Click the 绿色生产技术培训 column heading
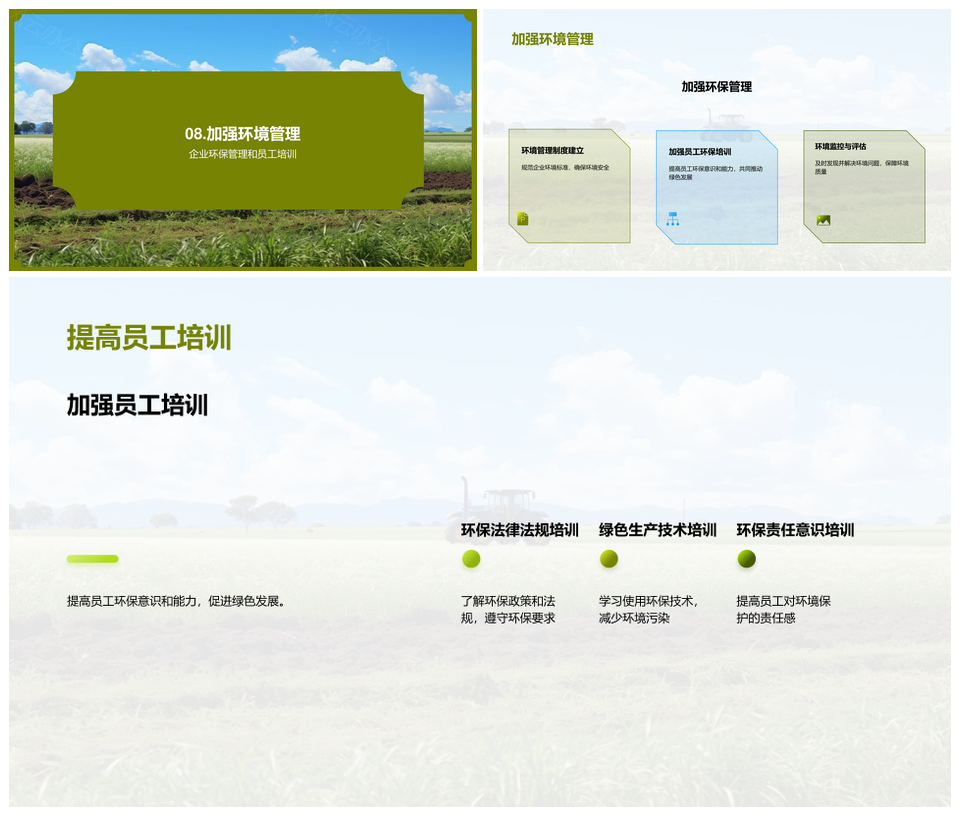Image resolution: width=960 pixels, height=816 pixels. tap(657, 530)
